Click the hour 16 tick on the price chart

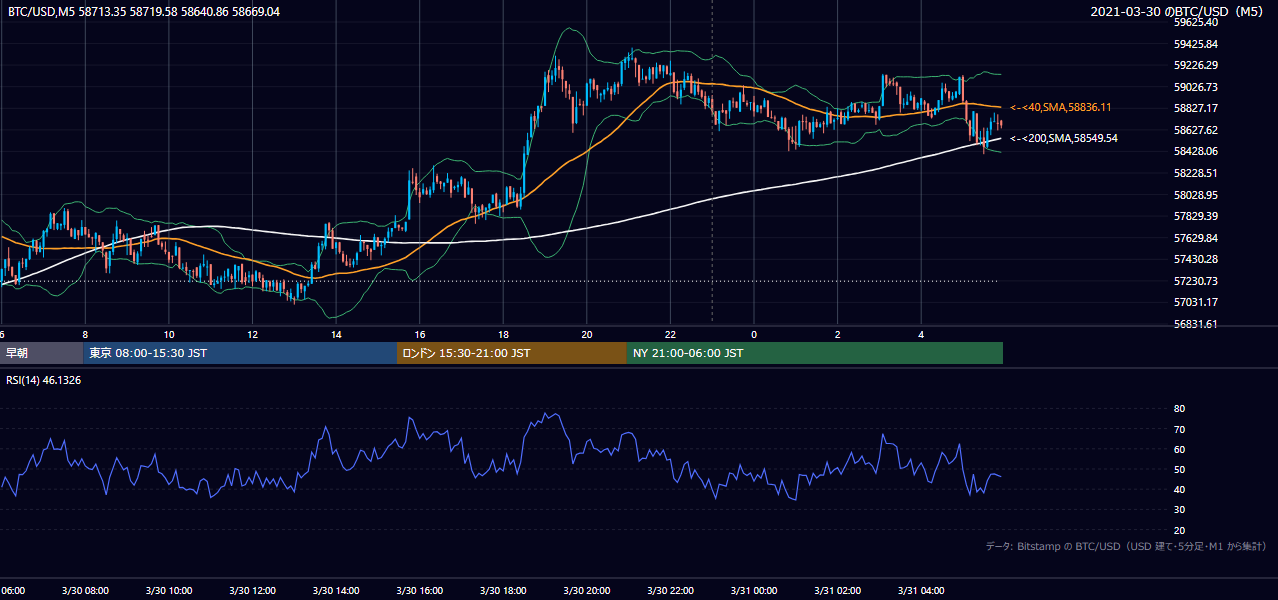(x=420, y=334)
